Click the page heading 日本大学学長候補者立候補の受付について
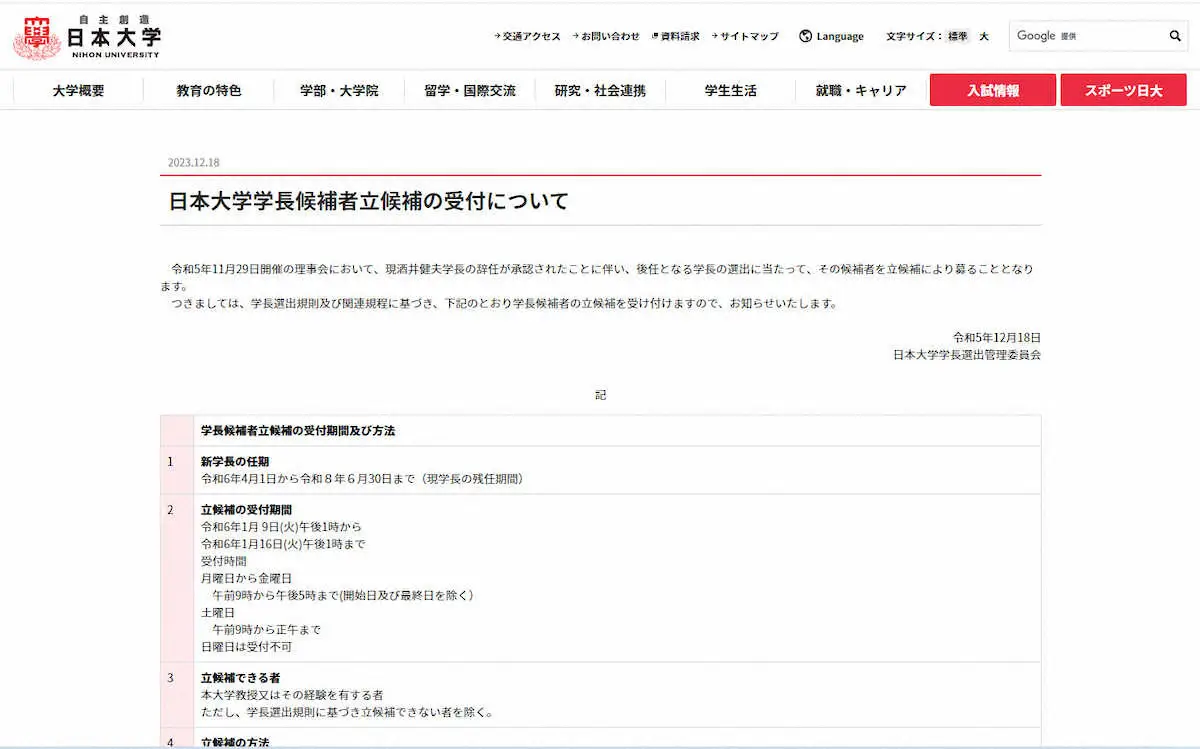Screen dimensions: 1200x749 coord(368,201)
